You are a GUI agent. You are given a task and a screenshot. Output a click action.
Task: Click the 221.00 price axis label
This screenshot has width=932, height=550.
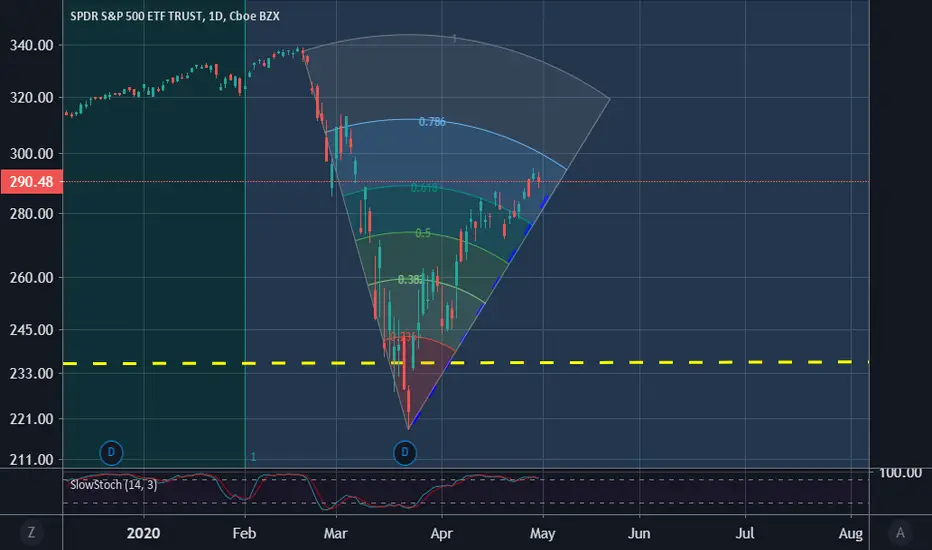click(x=32, y=419)
